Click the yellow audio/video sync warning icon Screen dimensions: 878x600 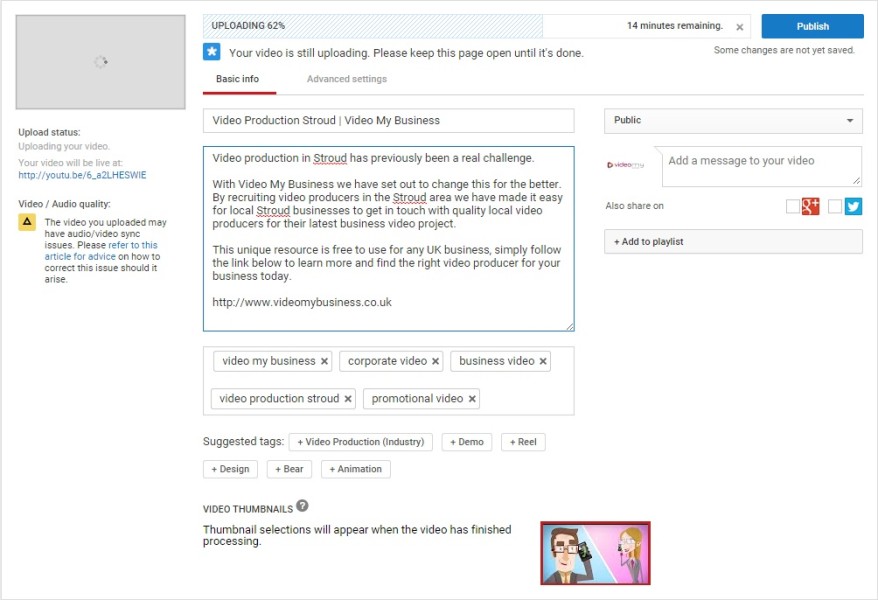[27, 222]
